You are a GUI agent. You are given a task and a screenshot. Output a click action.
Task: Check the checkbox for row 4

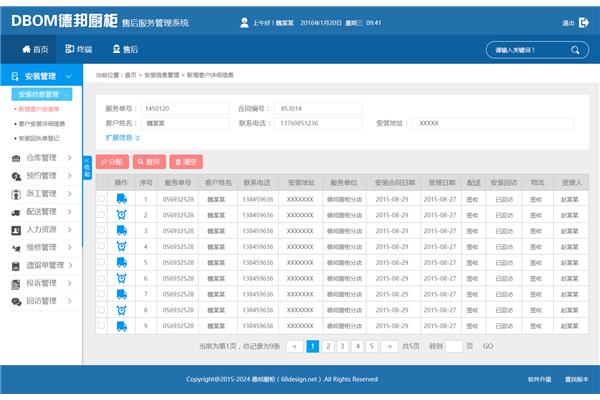click(101, 246)
